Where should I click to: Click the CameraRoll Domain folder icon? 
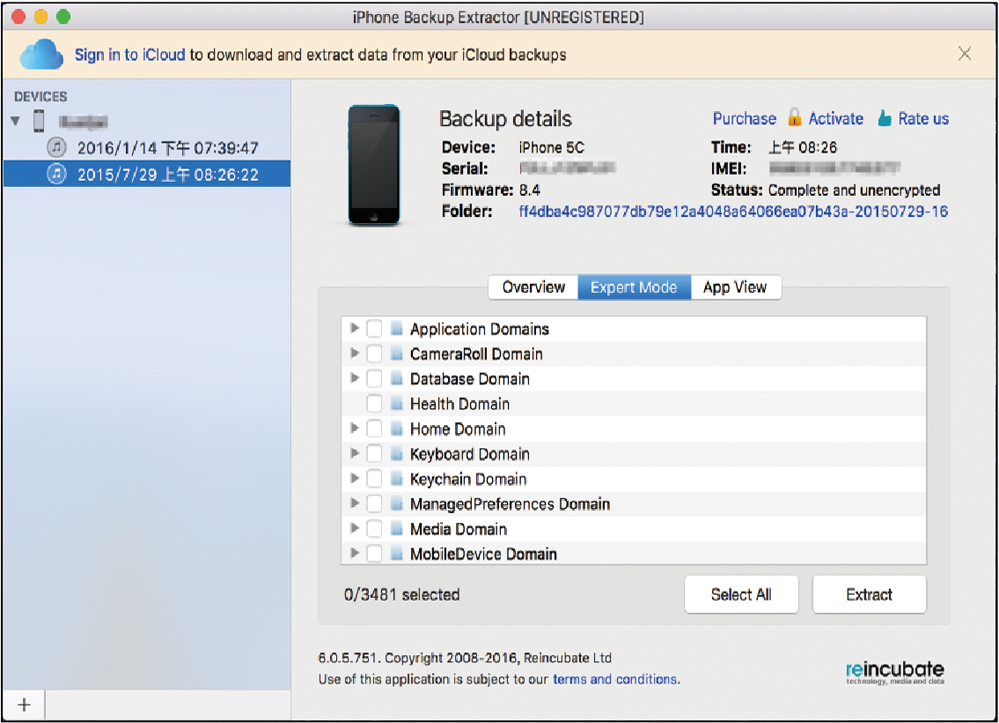pyautogui.click(x=396, y=354)
